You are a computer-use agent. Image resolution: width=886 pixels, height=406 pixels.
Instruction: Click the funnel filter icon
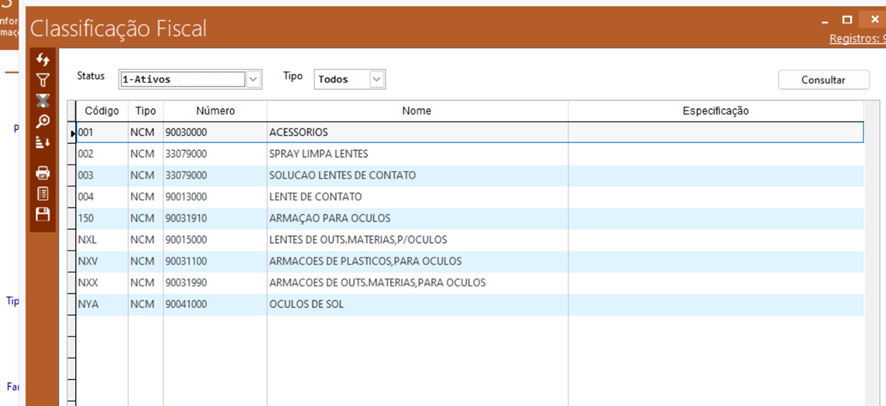pos(43,80)
